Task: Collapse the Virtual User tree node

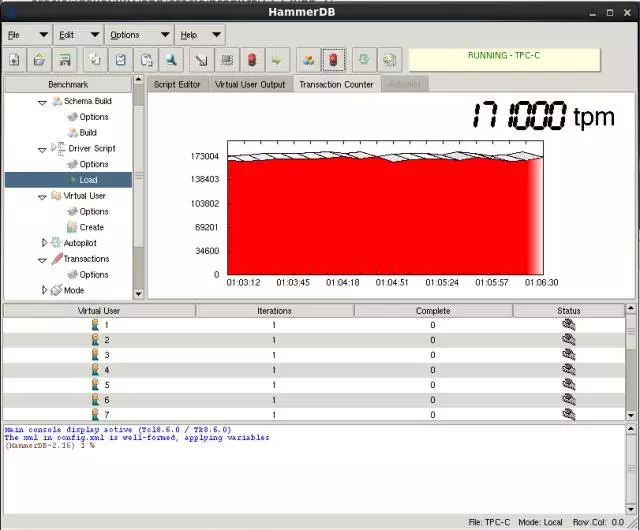Action: 42,197
